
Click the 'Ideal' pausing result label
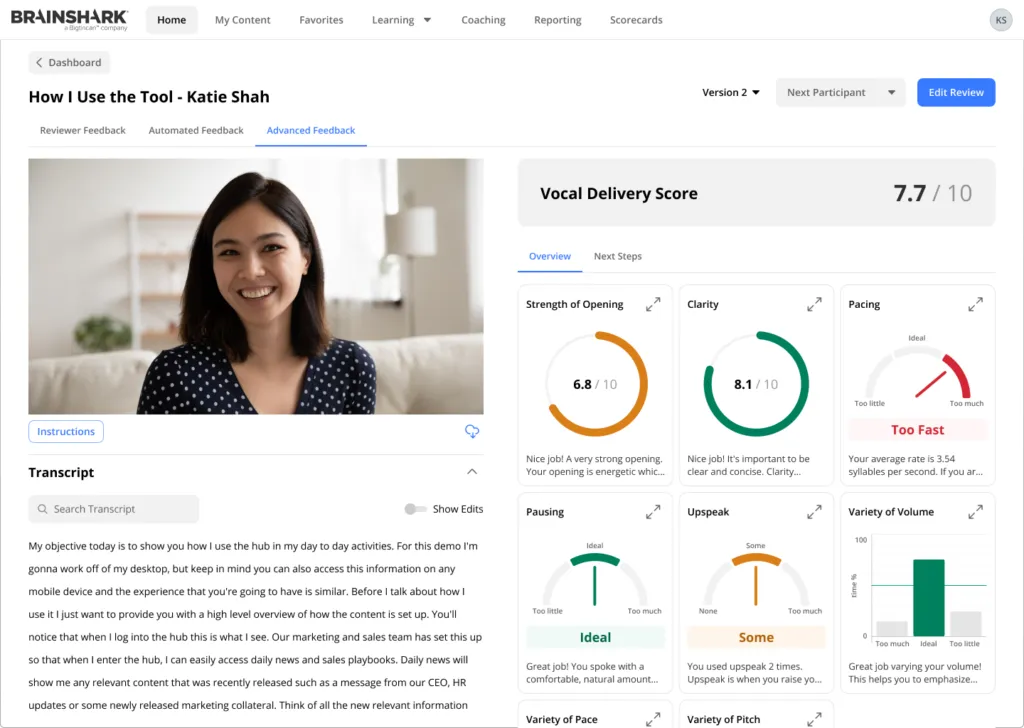point(595,637)
